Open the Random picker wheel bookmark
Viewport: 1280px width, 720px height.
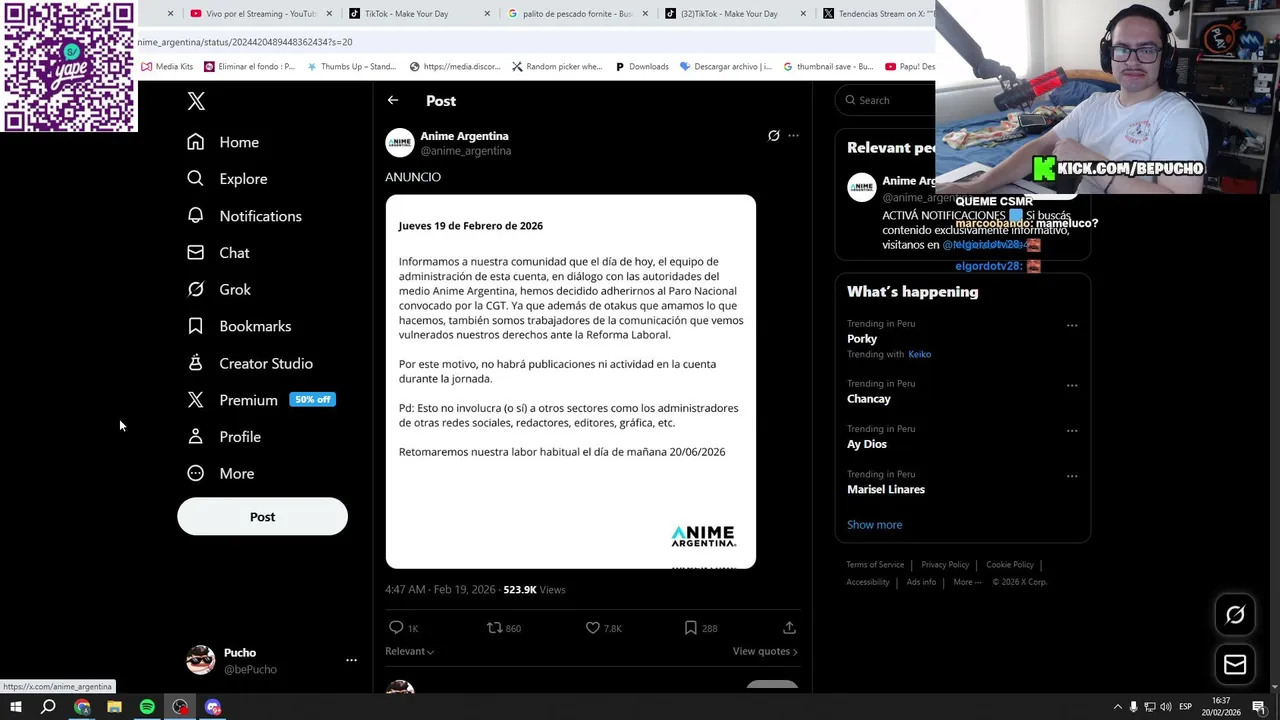point(557,67)
